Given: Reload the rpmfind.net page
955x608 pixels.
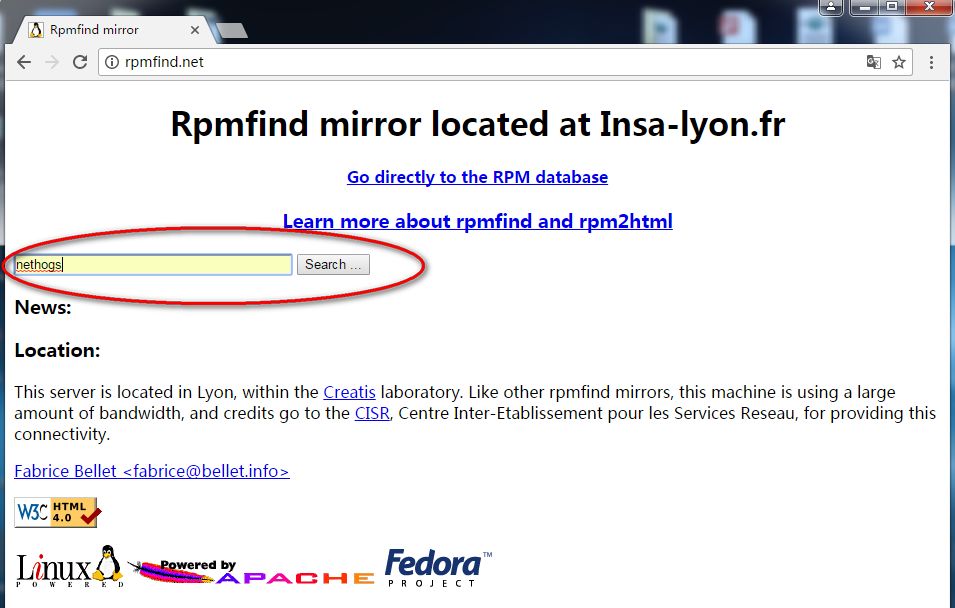Looking at the screenshot, I should [x=80, y=62].
